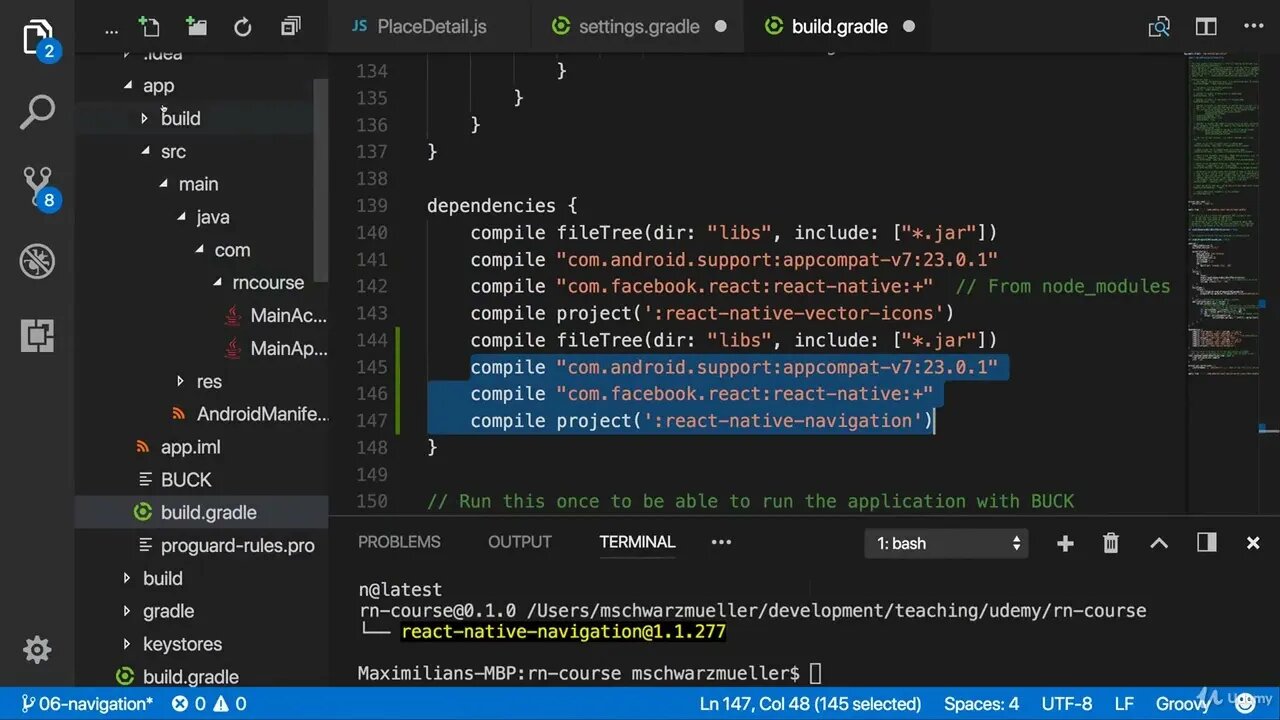Click the terminal prompt input area
Image resolution: width=1280 pixels, height=720 pixels.
point(816,674)
